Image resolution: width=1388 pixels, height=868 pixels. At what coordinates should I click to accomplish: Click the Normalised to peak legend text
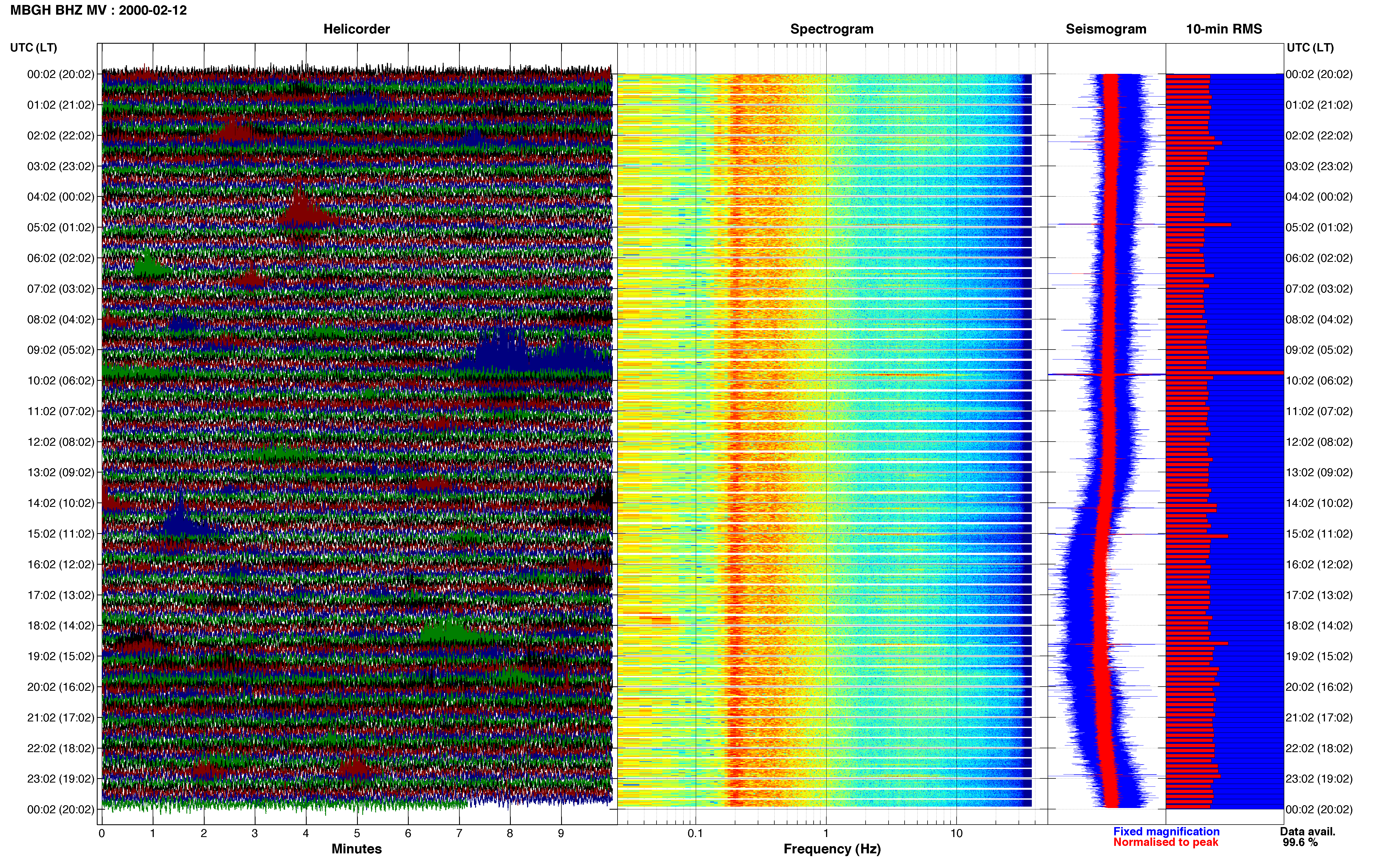tap(1165, 842)
